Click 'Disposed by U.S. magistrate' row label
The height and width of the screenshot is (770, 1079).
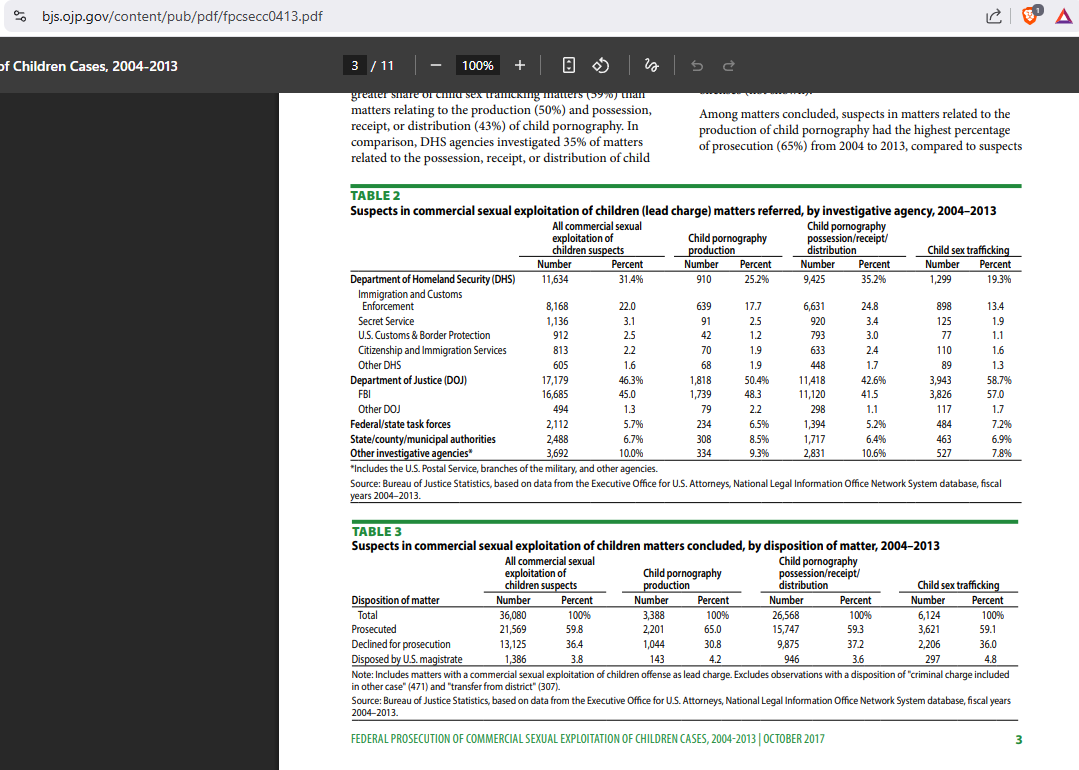407,659
